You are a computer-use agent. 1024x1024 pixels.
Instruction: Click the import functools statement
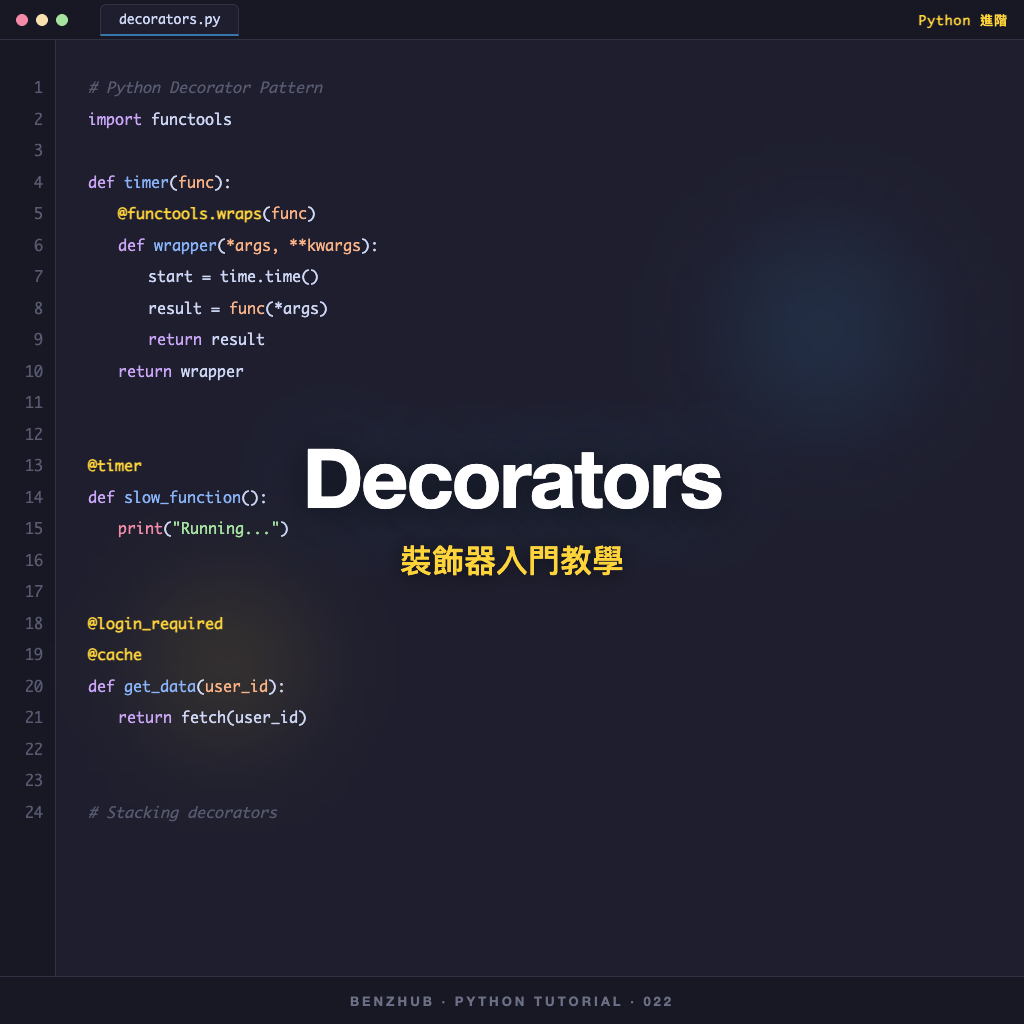click(x=160, y=119)
